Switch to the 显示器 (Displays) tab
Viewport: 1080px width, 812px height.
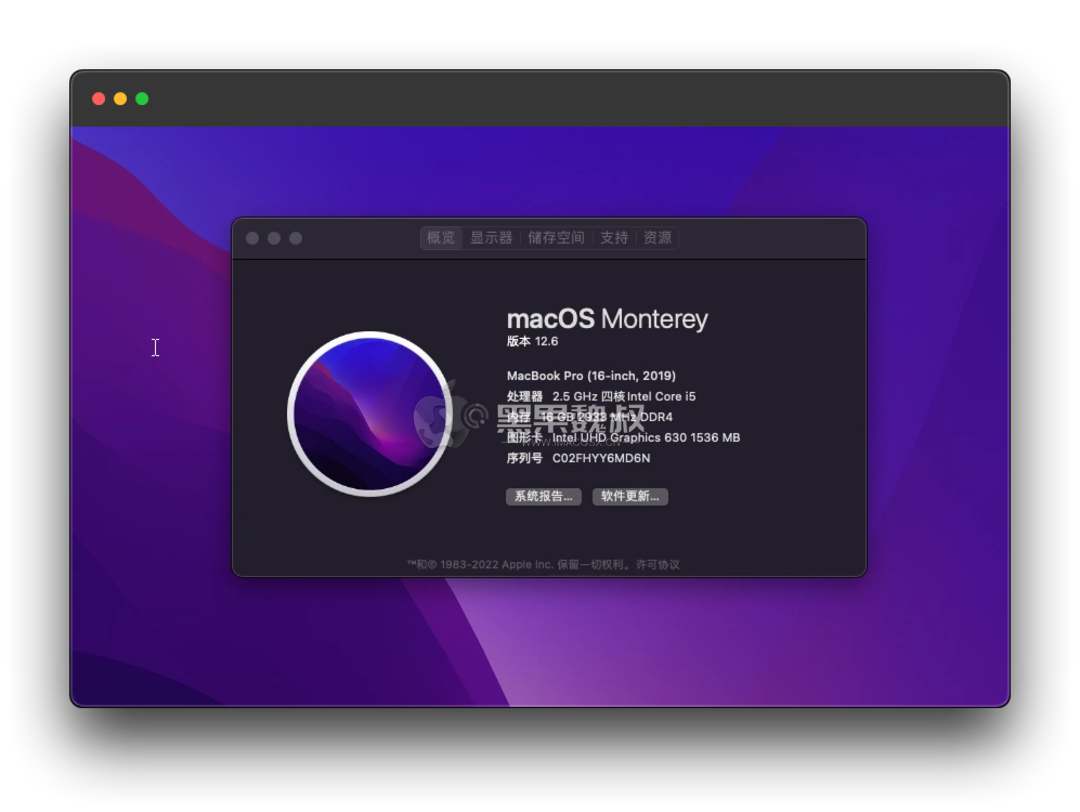[x=491, y=238]
